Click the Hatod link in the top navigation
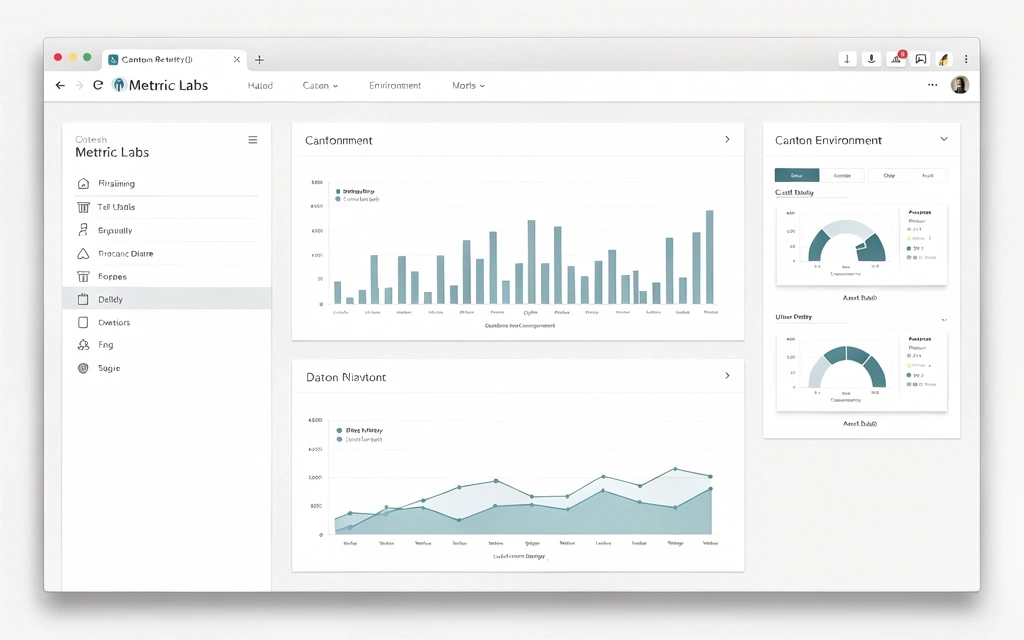1024x640 pixels. [x=260, y=85]
